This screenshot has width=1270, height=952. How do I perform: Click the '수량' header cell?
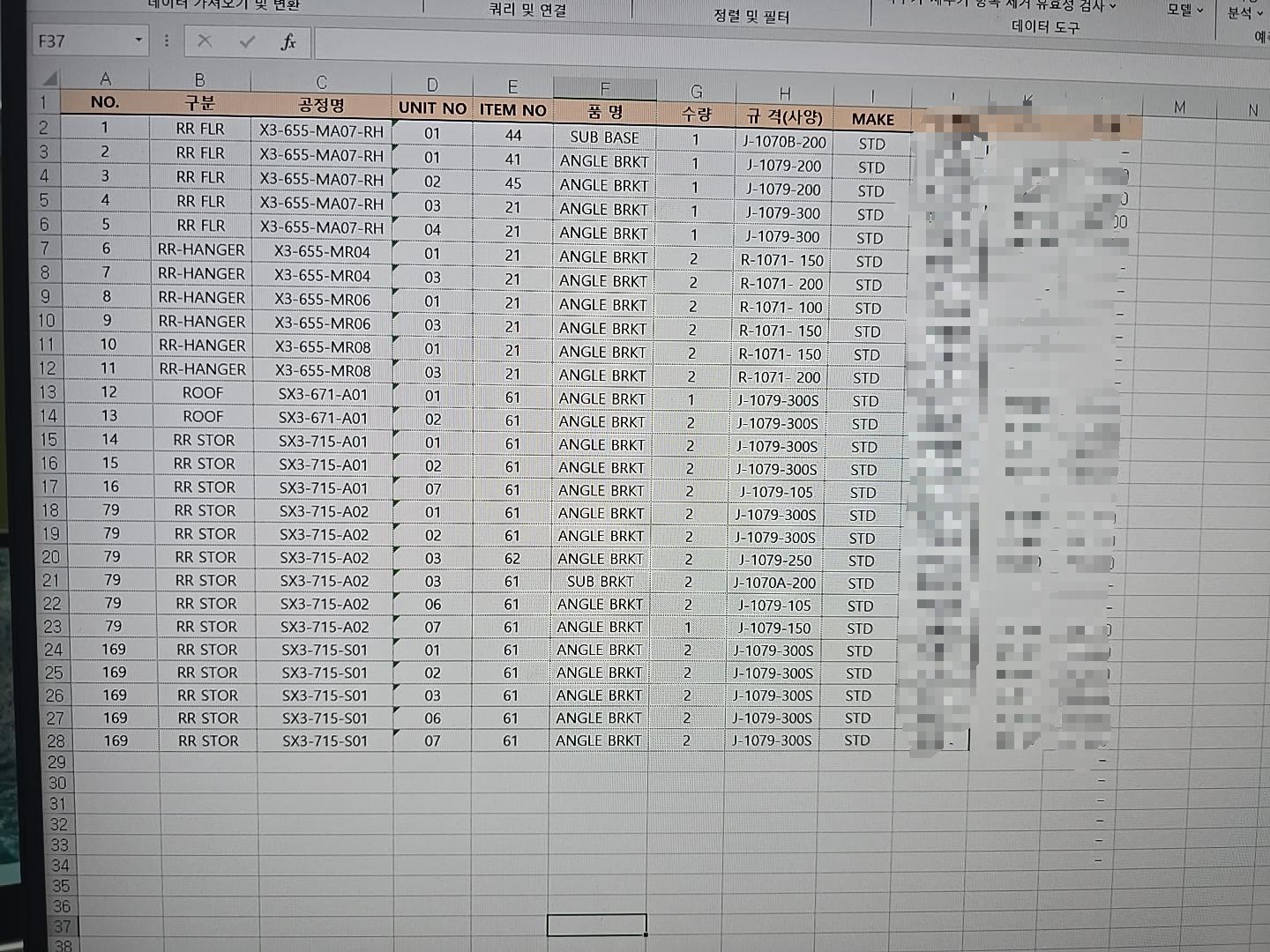click(697, 115)
